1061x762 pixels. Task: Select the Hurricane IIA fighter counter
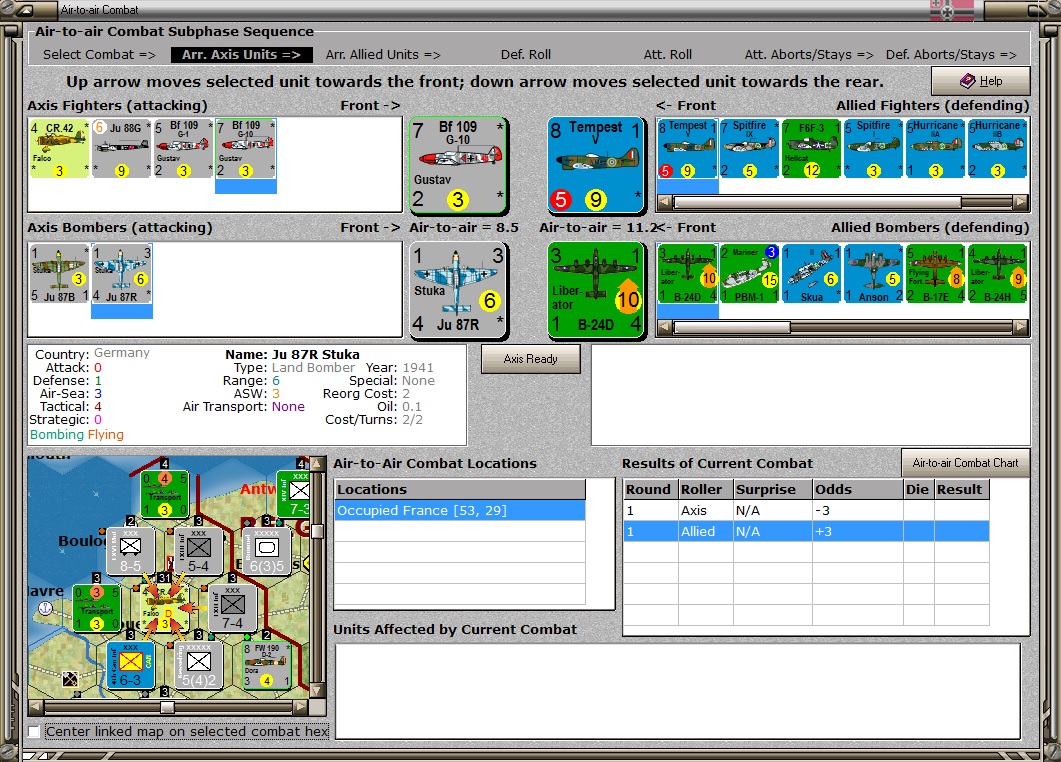(x=936, y=149)
